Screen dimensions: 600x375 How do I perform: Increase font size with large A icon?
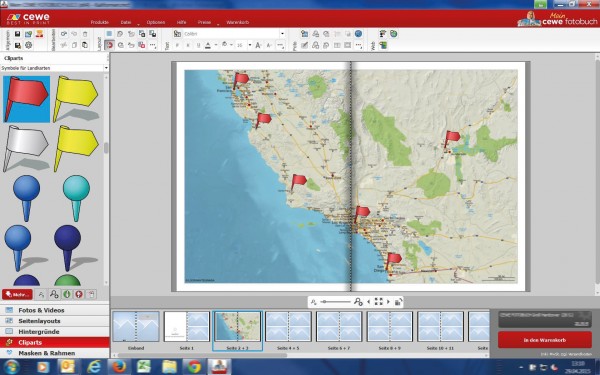pos(258,45)
